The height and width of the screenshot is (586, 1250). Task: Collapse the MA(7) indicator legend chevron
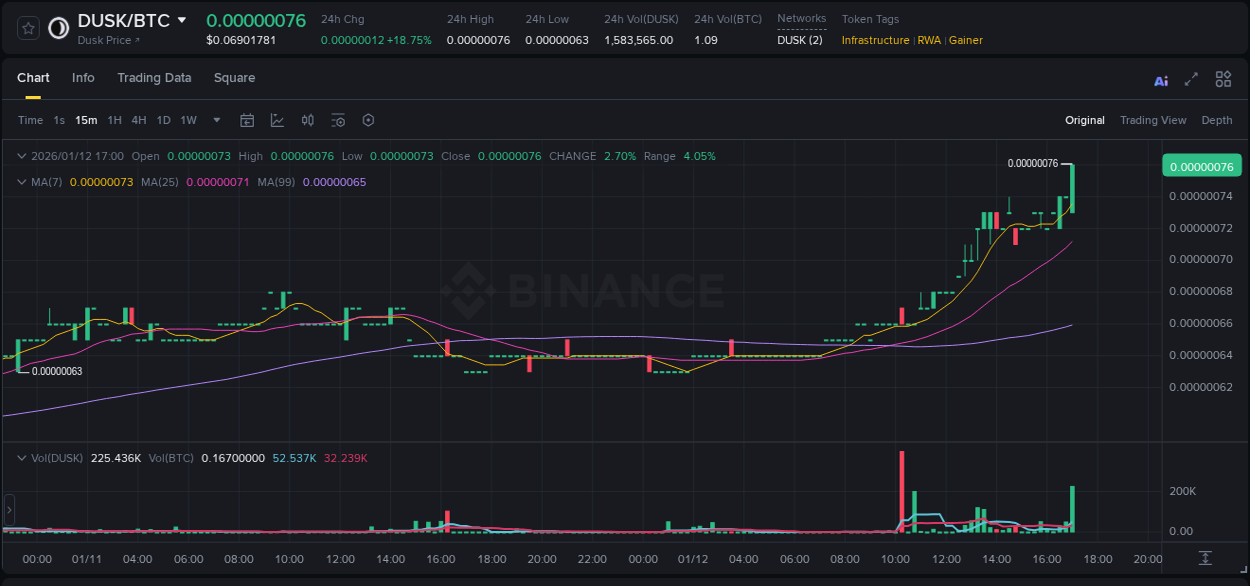click(22, 182)
